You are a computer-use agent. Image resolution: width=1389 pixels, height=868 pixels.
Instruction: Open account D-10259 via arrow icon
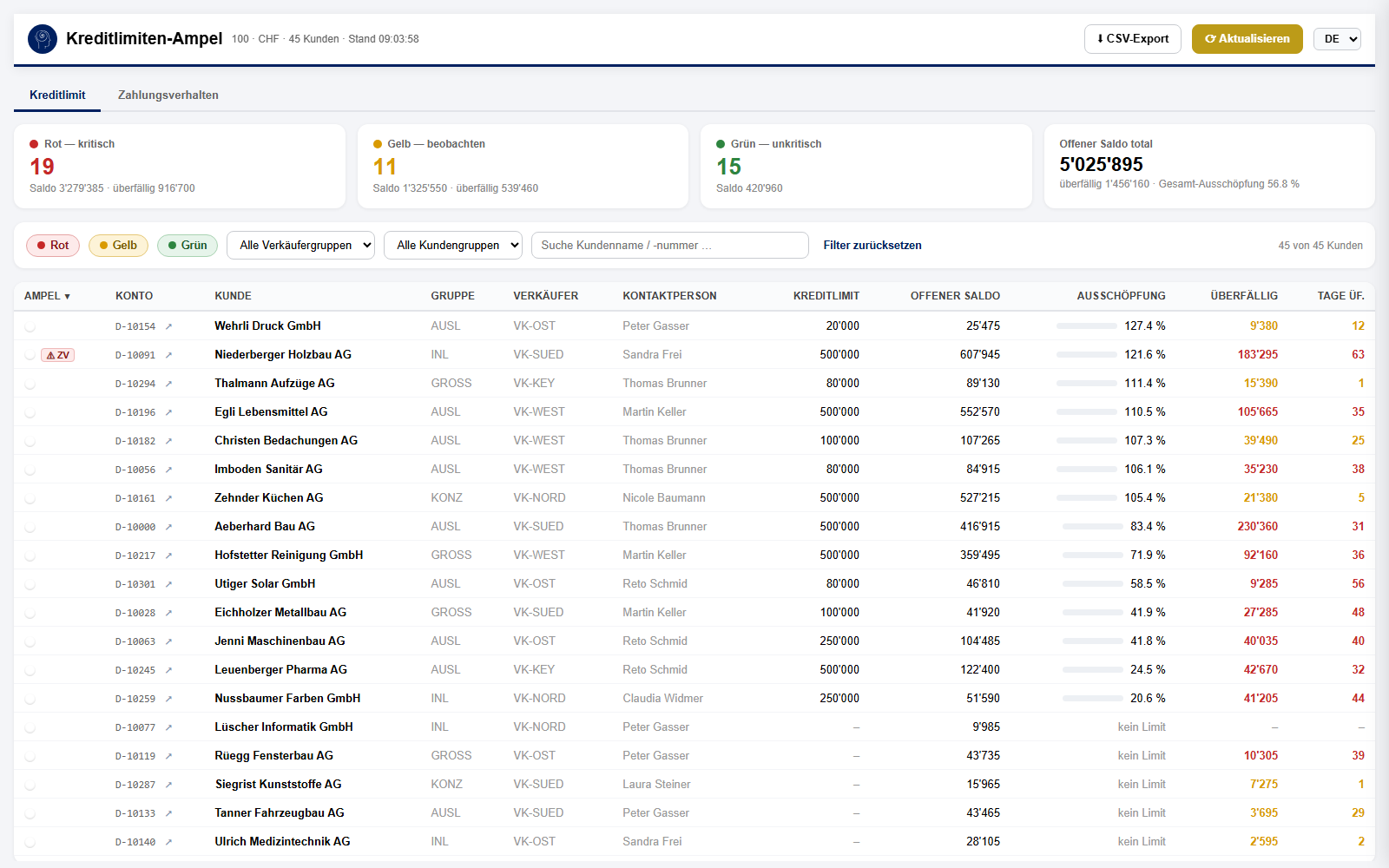point(168,699)
